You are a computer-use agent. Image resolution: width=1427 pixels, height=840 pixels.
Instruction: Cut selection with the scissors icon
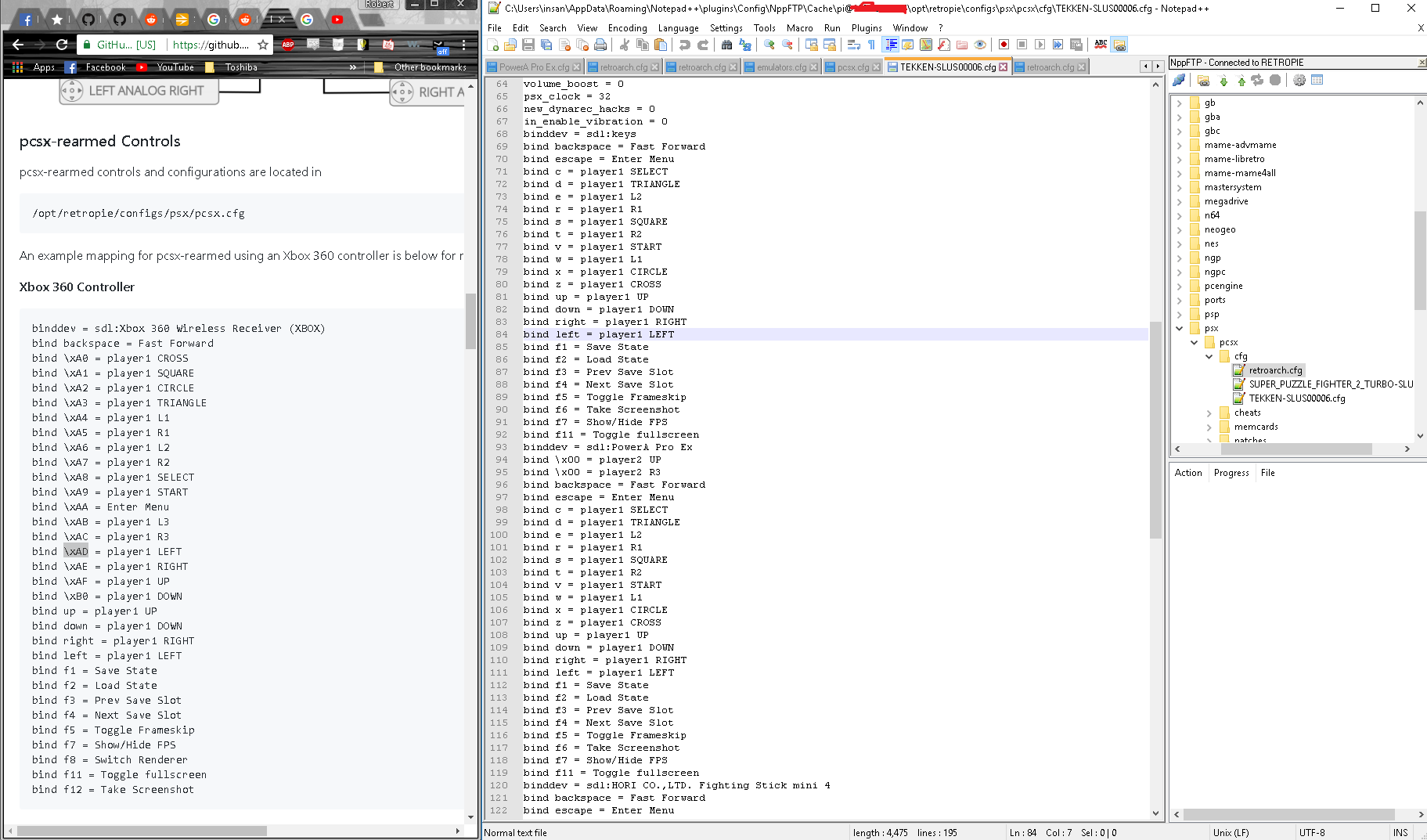coord(625,45)
